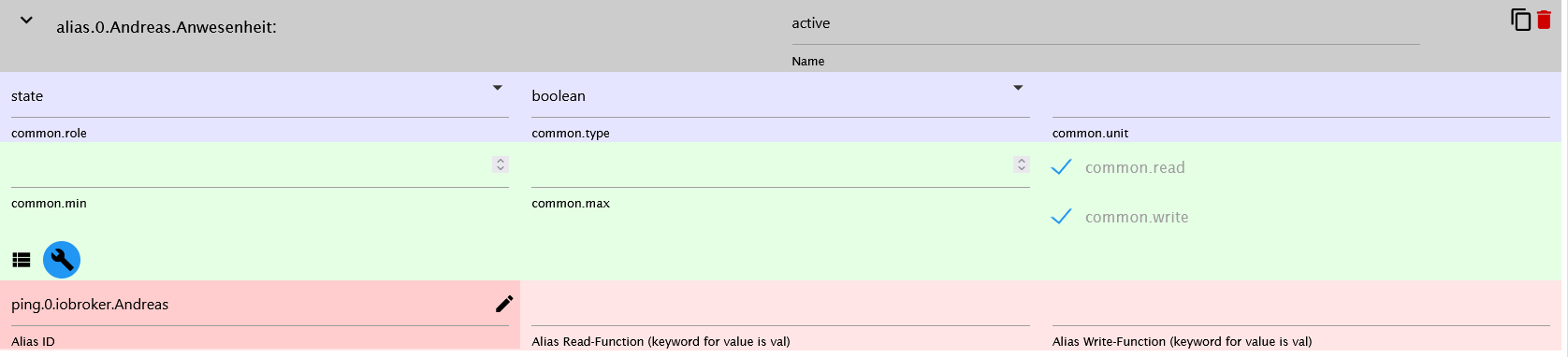
Task: Click the black list icon beside the wrench
Action: (22, 260)
